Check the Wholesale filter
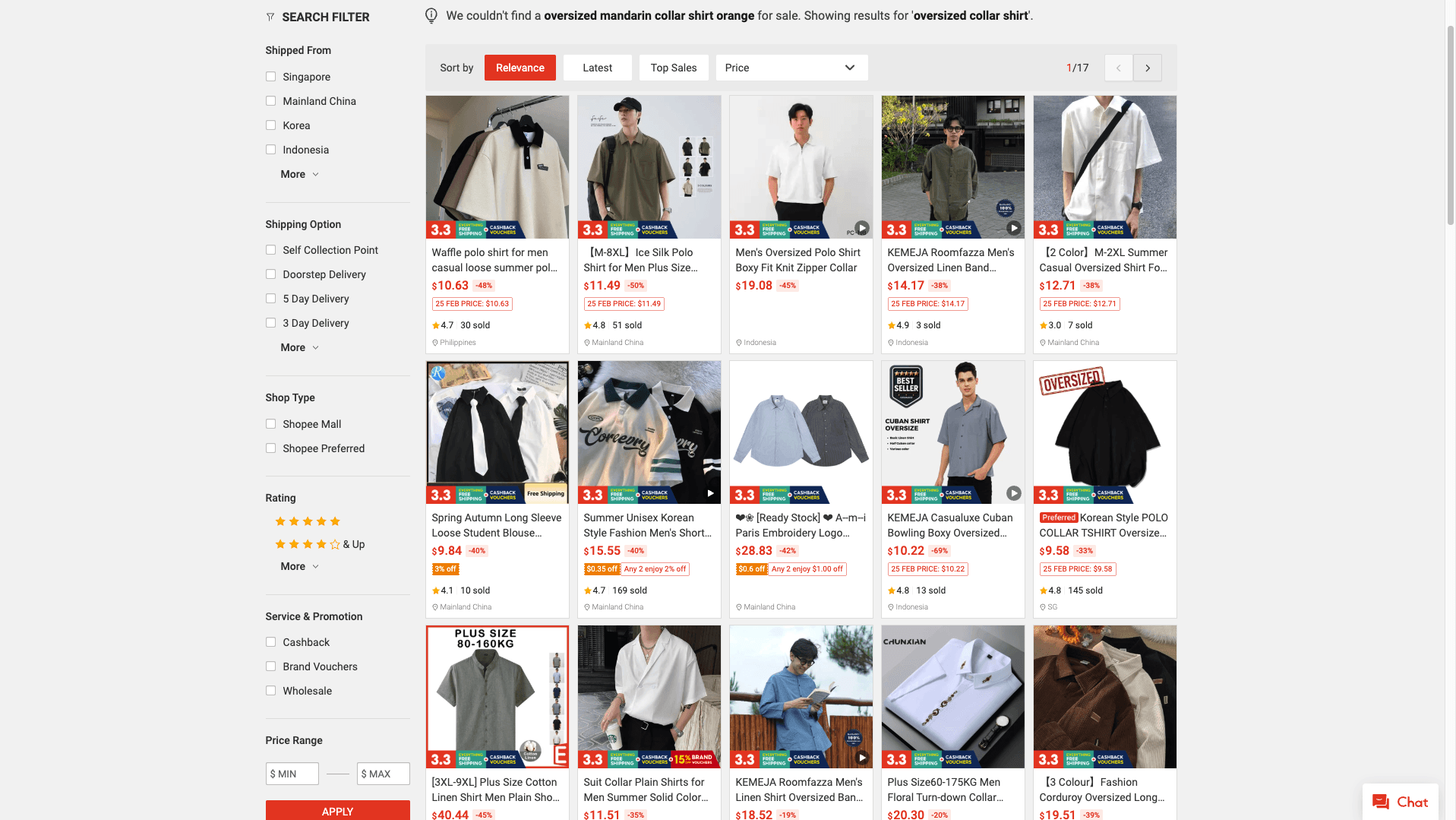1456x820 pixels. (270, 691)
